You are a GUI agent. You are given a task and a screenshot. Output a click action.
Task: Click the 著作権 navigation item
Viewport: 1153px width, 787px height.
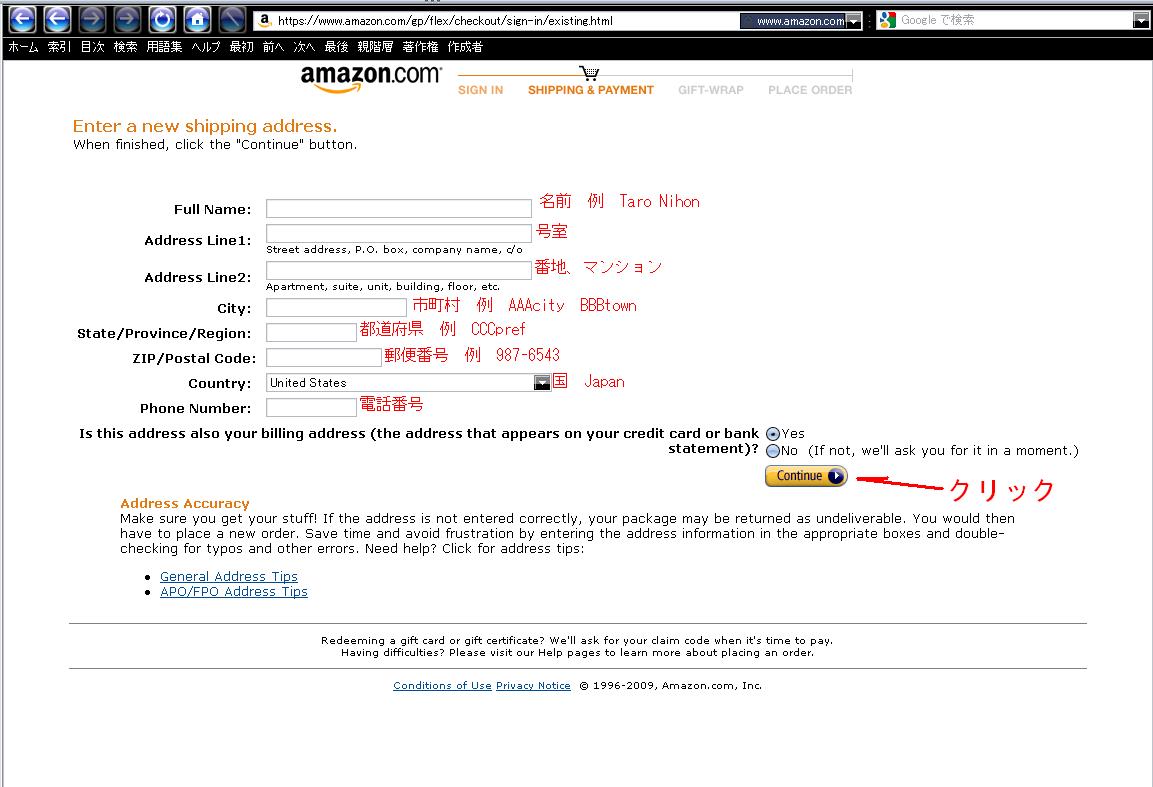(x=420, y=47)
